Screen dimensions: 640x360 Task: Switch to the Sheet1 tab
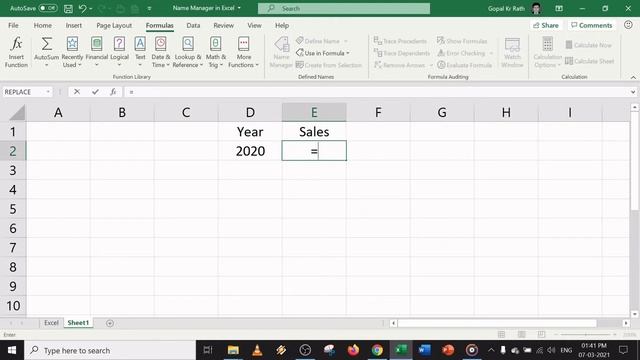pyautogui.click(x=78, y=322)
